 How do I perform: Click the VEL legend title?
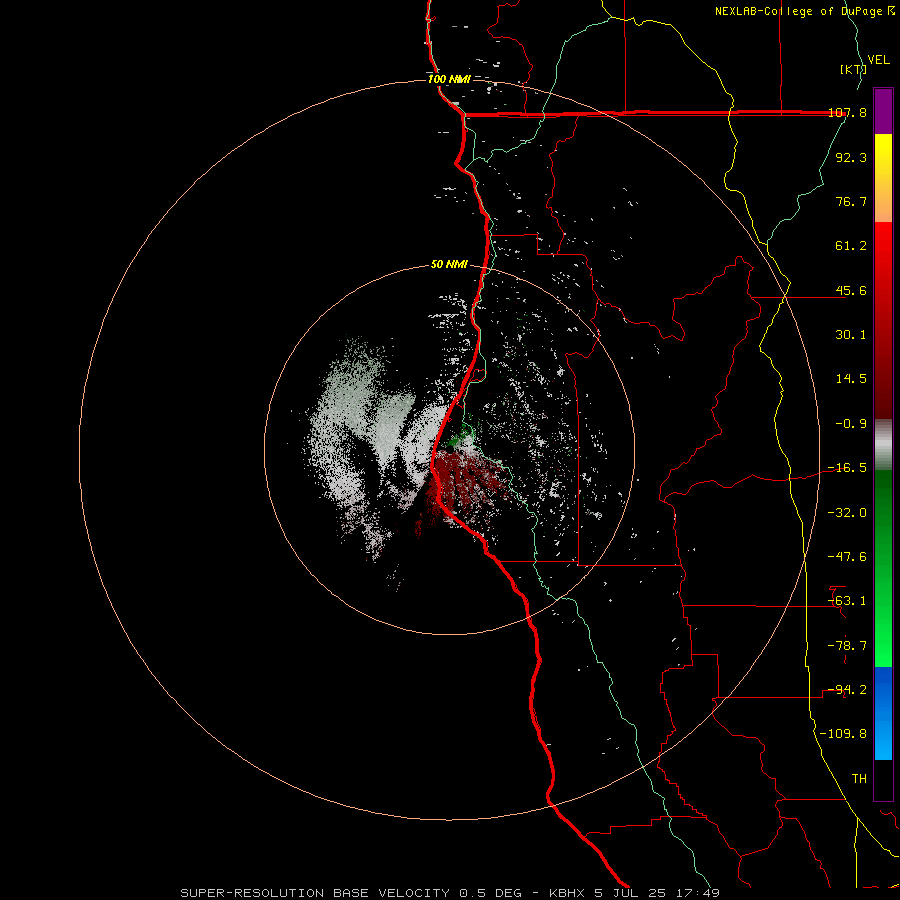click(878, 60)
